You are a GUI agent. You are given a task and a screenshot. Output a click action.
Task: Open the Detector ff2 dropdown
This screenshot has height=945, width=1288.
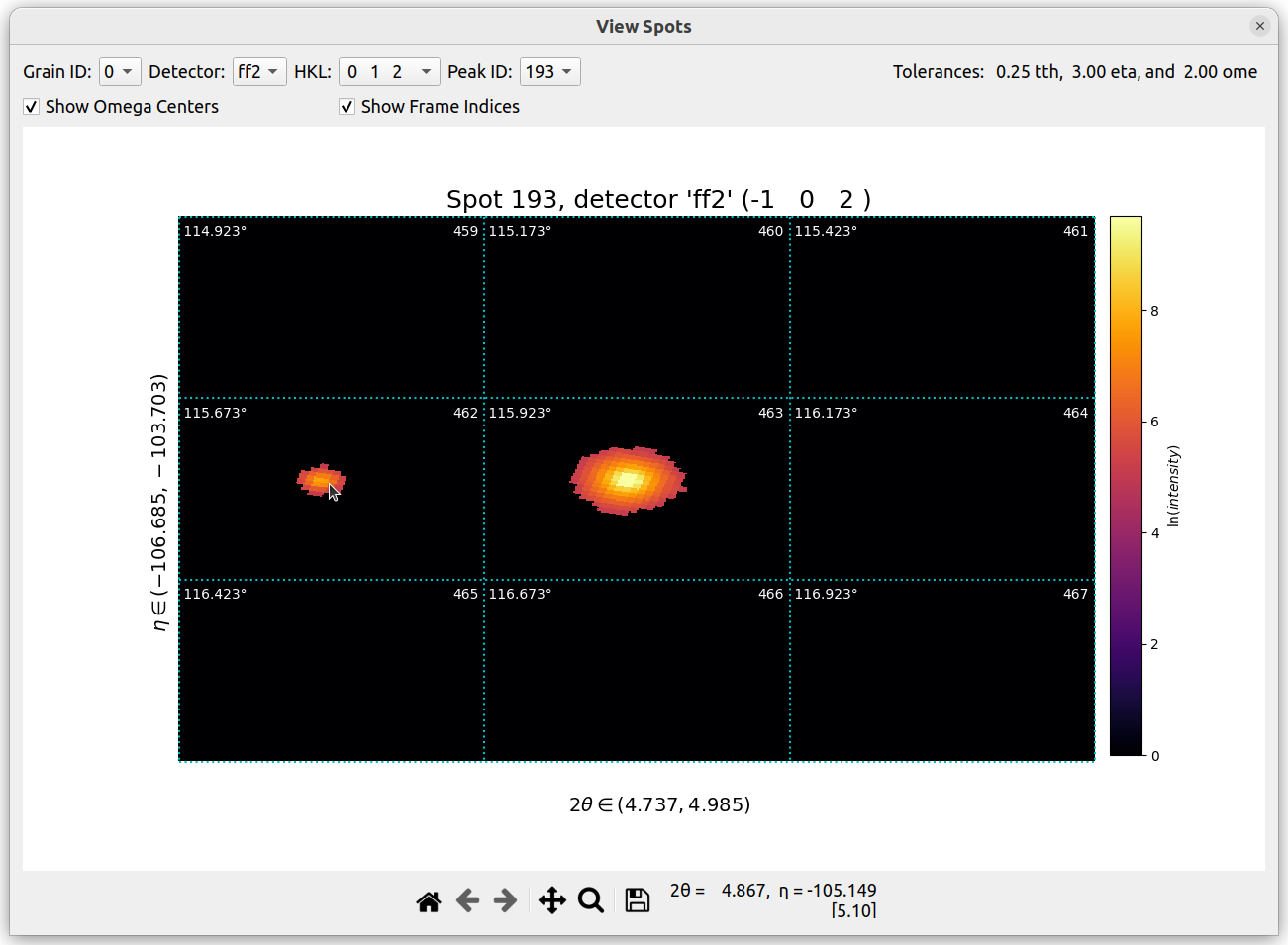[259, 72]
